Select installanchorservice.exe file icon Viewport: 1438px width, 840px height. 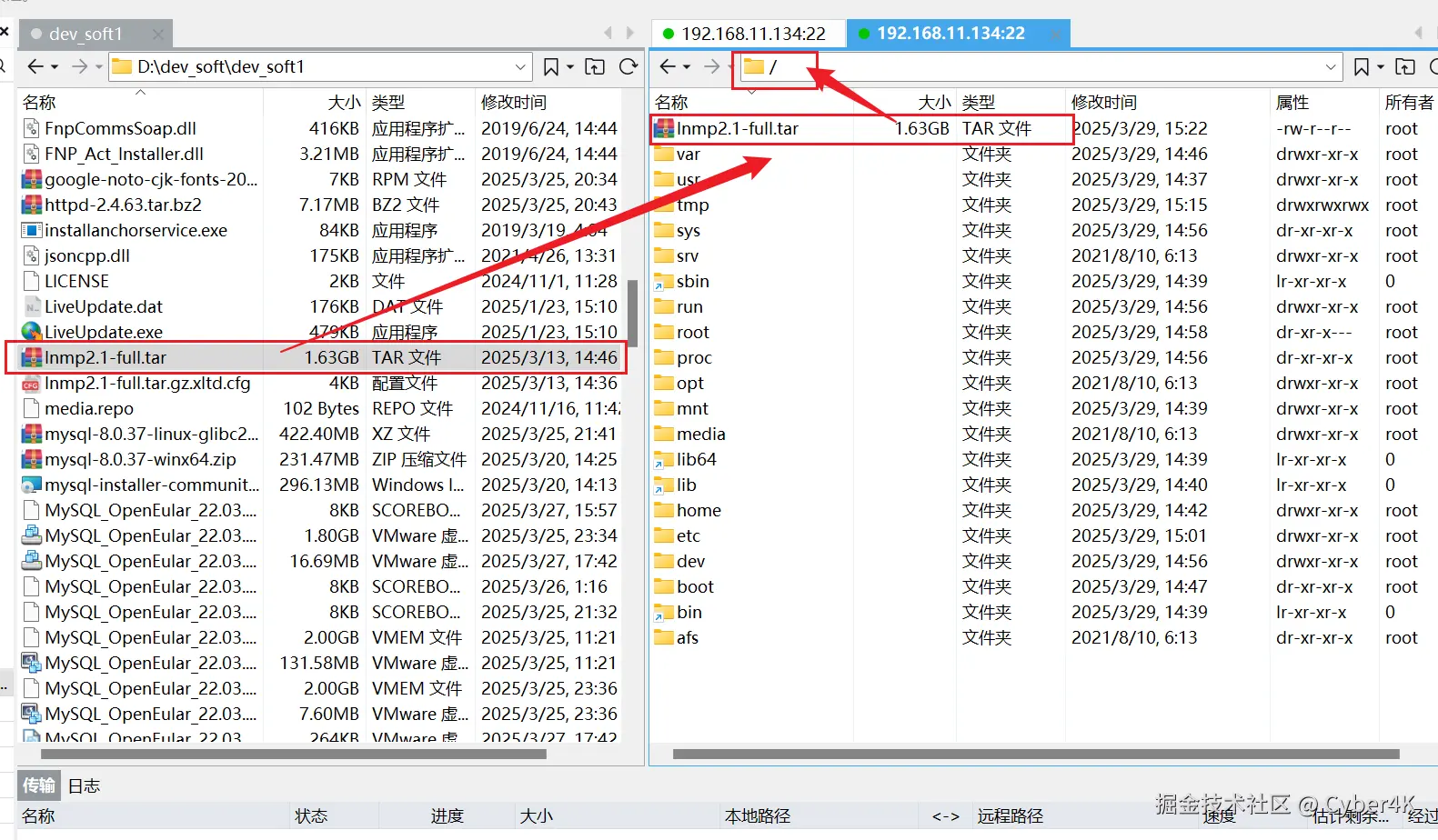tap(32, 230)
